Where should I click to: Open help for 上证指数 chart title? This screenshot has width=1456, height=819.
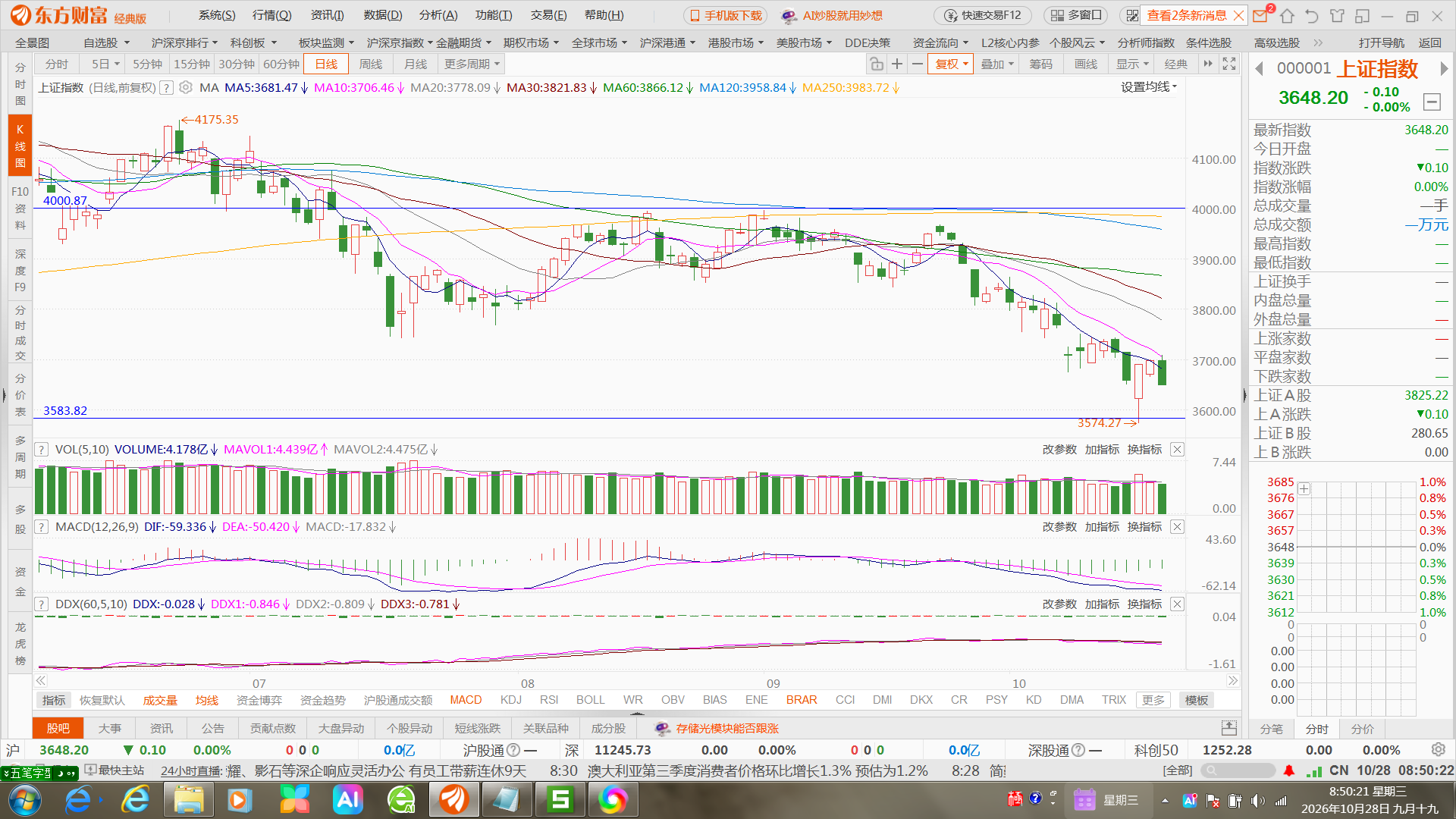click(167, 88)
